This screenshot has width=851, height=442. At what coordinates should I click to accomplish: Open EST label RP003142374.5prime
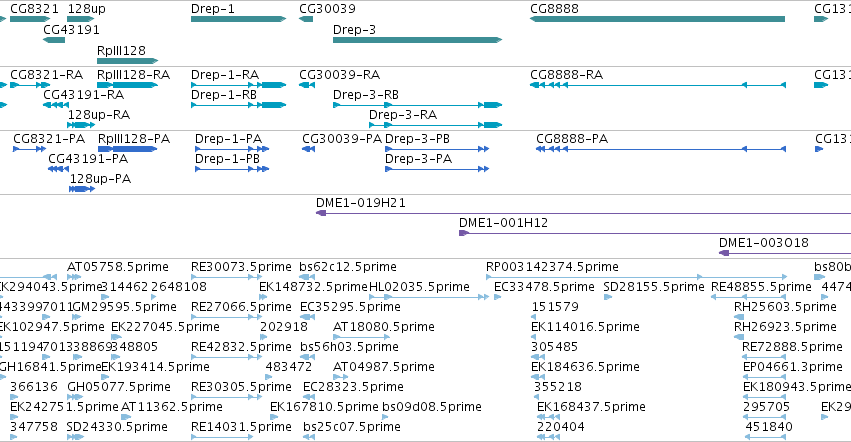point(552,267)
